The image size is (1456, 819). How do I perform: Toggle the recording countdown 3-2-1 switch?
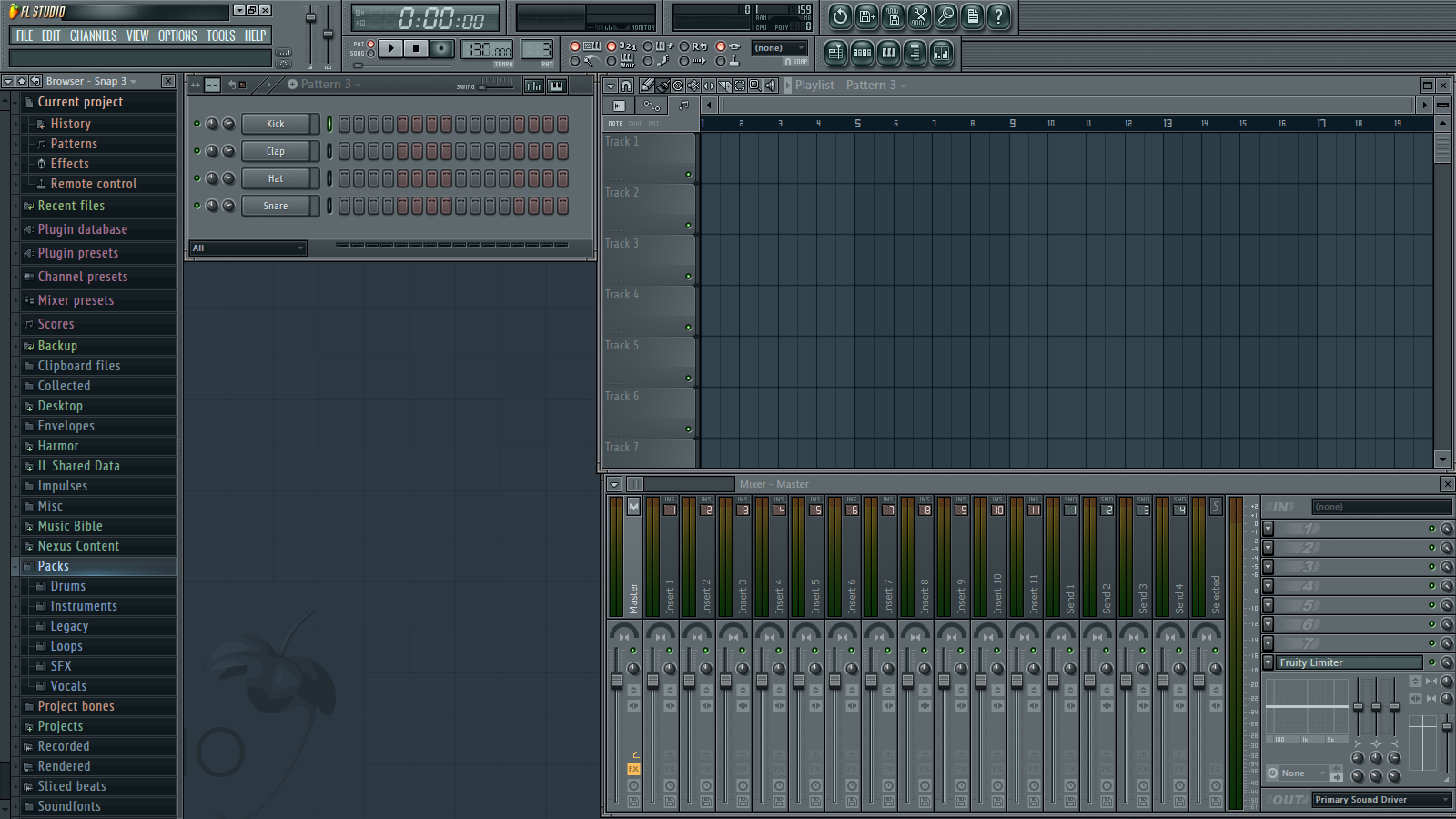click(x=611, y=46)
